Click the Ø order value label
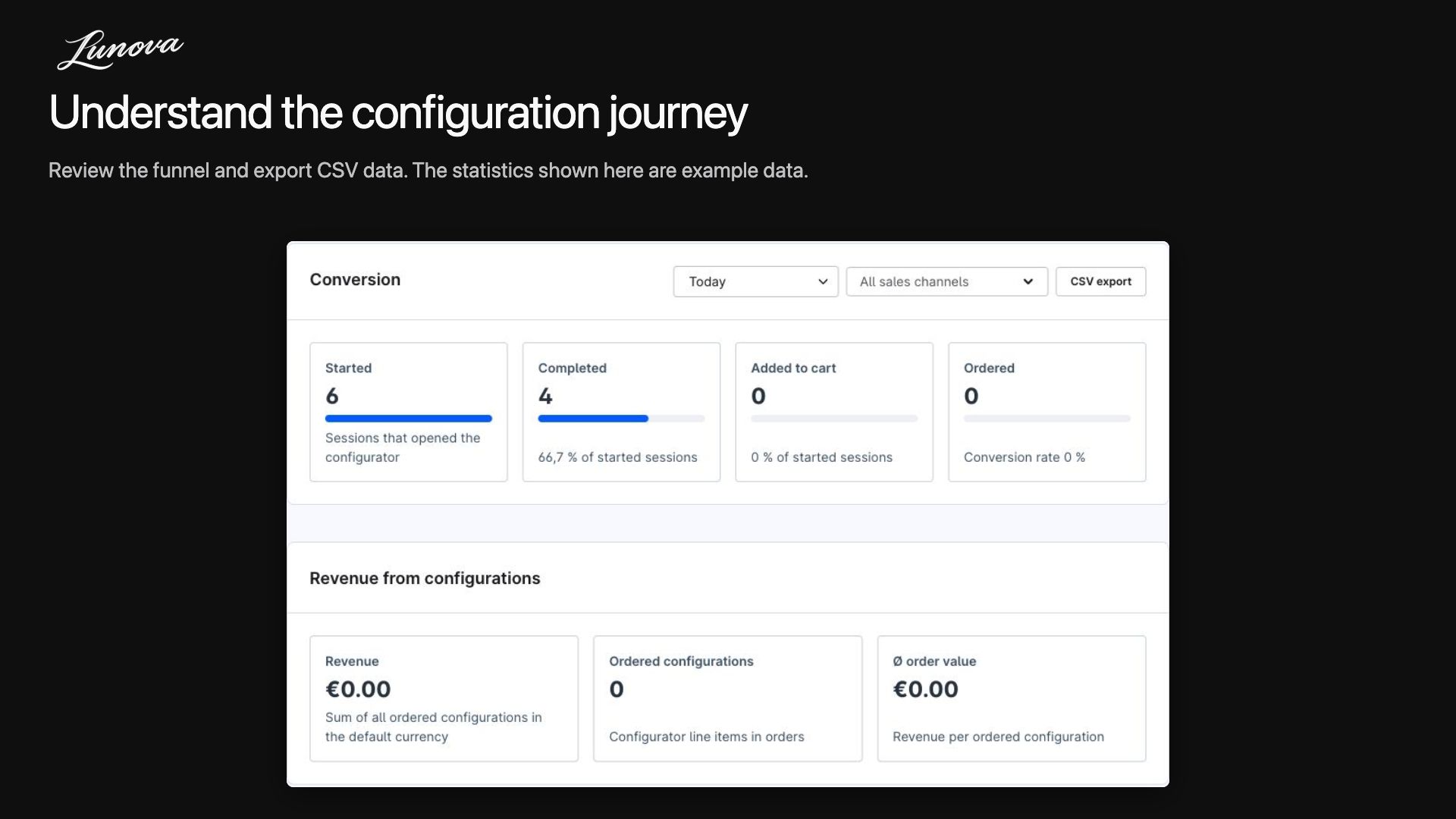The image size is (1456, 819). coord(934,661)
